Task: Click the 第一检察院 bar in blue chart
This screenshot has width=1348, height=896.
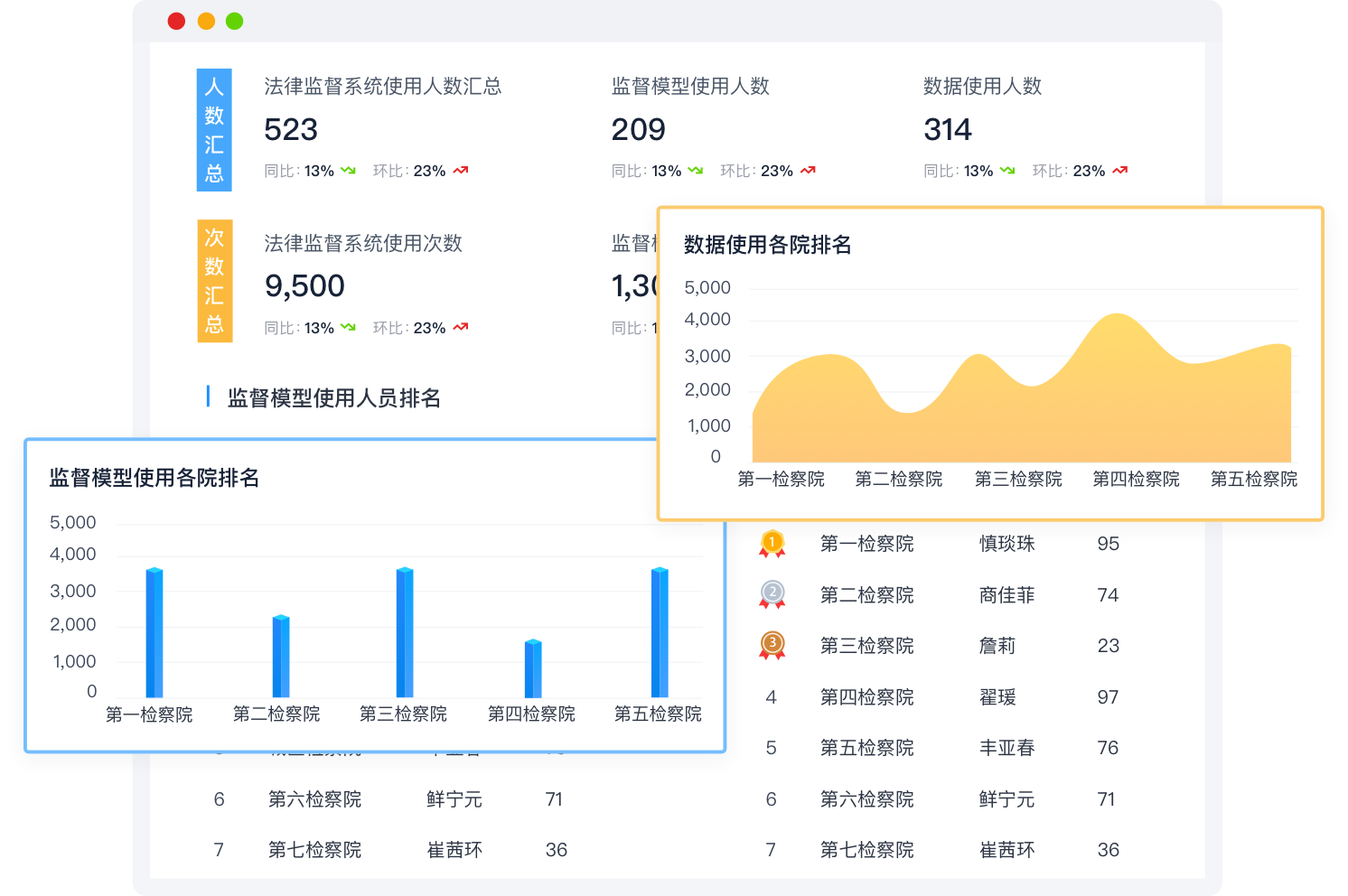Action: [x=154, y=632]
